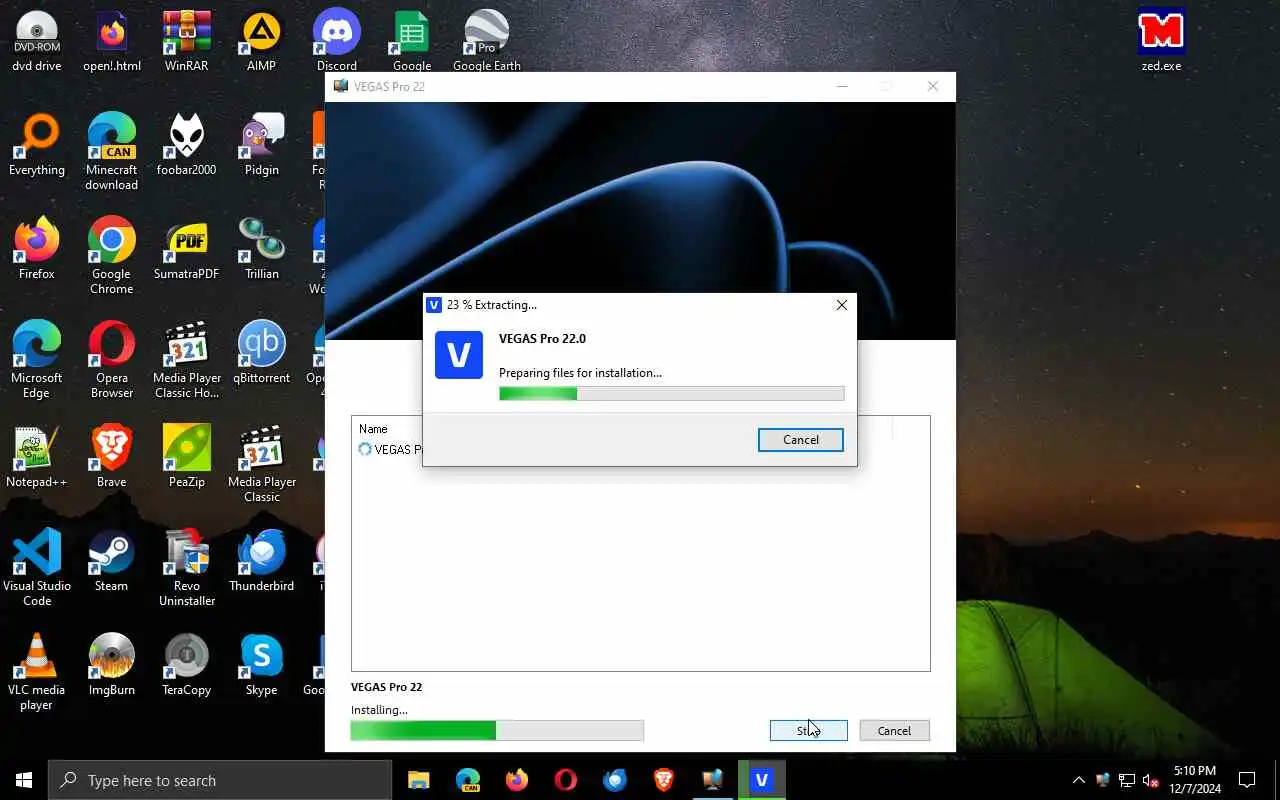Open Steam desktop shortcut
The image size is (1280, 800).
click(x=112, y=562)
